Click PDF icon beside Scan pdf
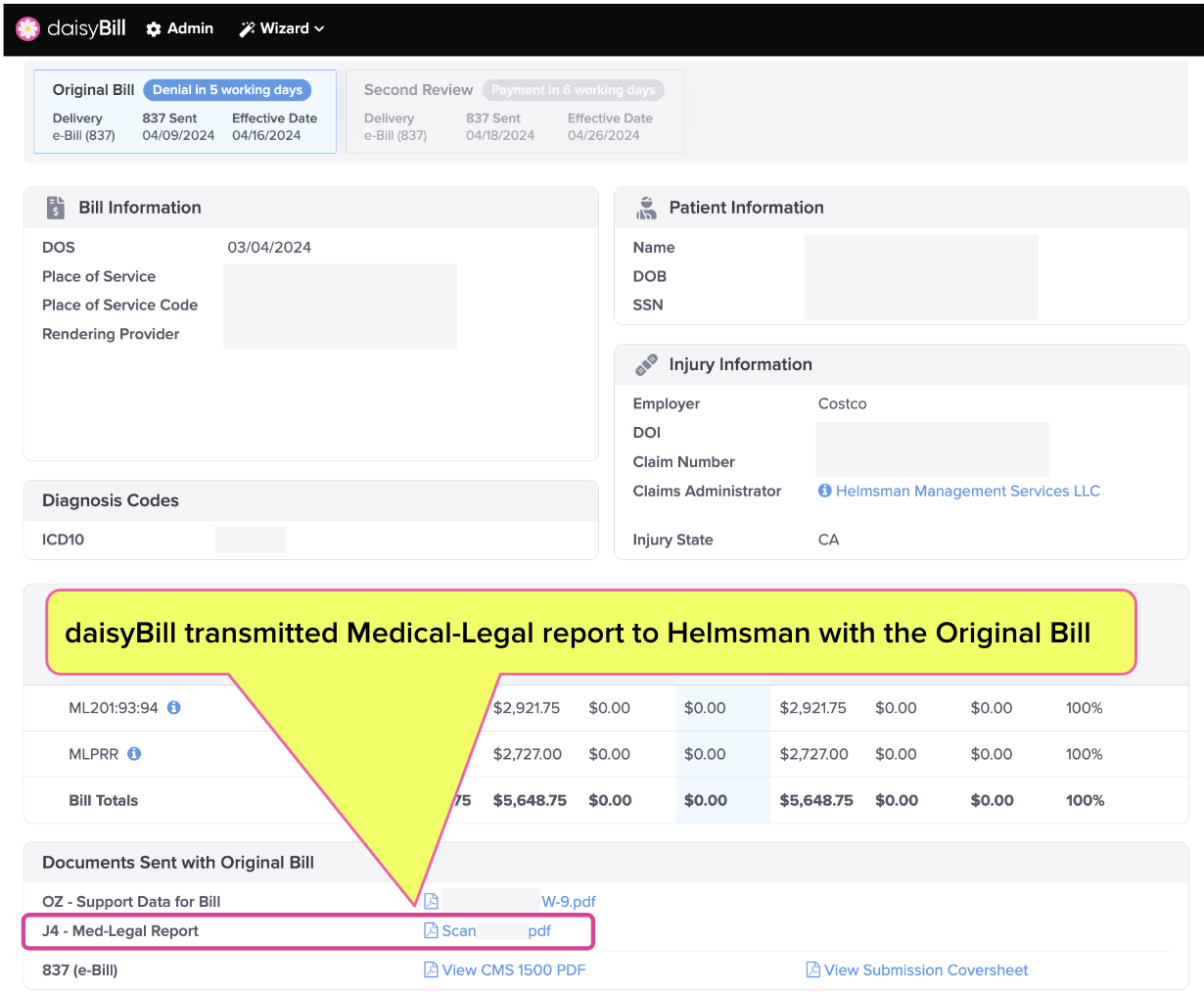The image size is (1204, 993). pyautogui.click(x=431, y=930)
